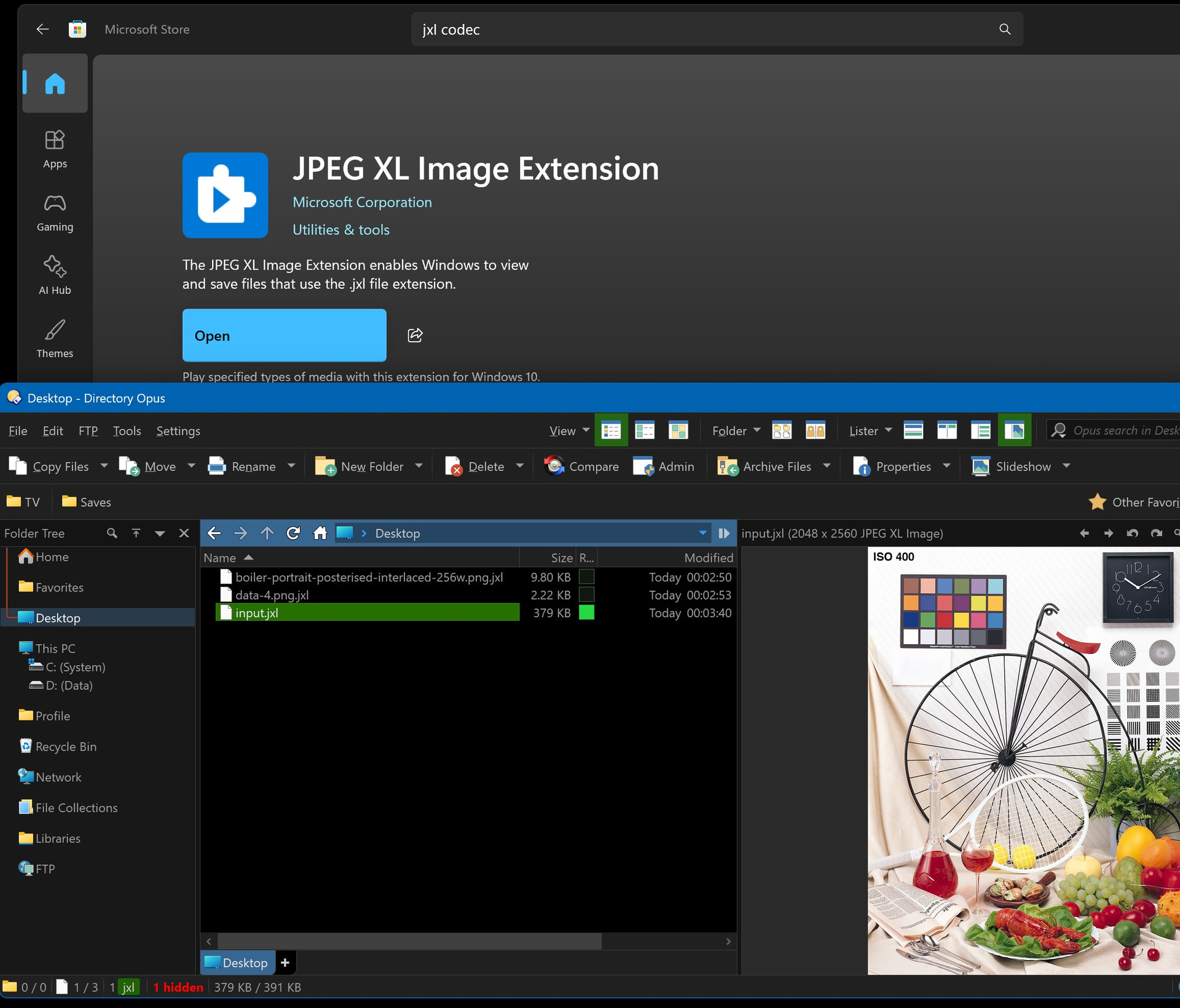Click the Store search magnifier icon

tap(1005, 29)
